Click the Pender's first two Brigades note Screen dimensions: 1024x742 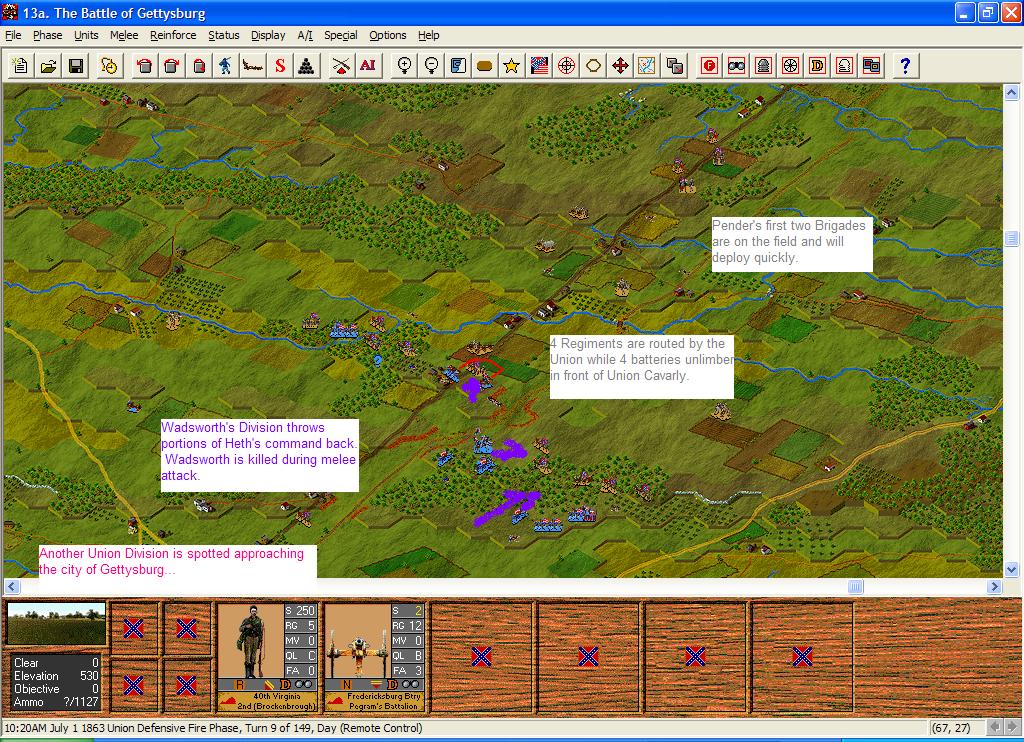click(792, 242)
